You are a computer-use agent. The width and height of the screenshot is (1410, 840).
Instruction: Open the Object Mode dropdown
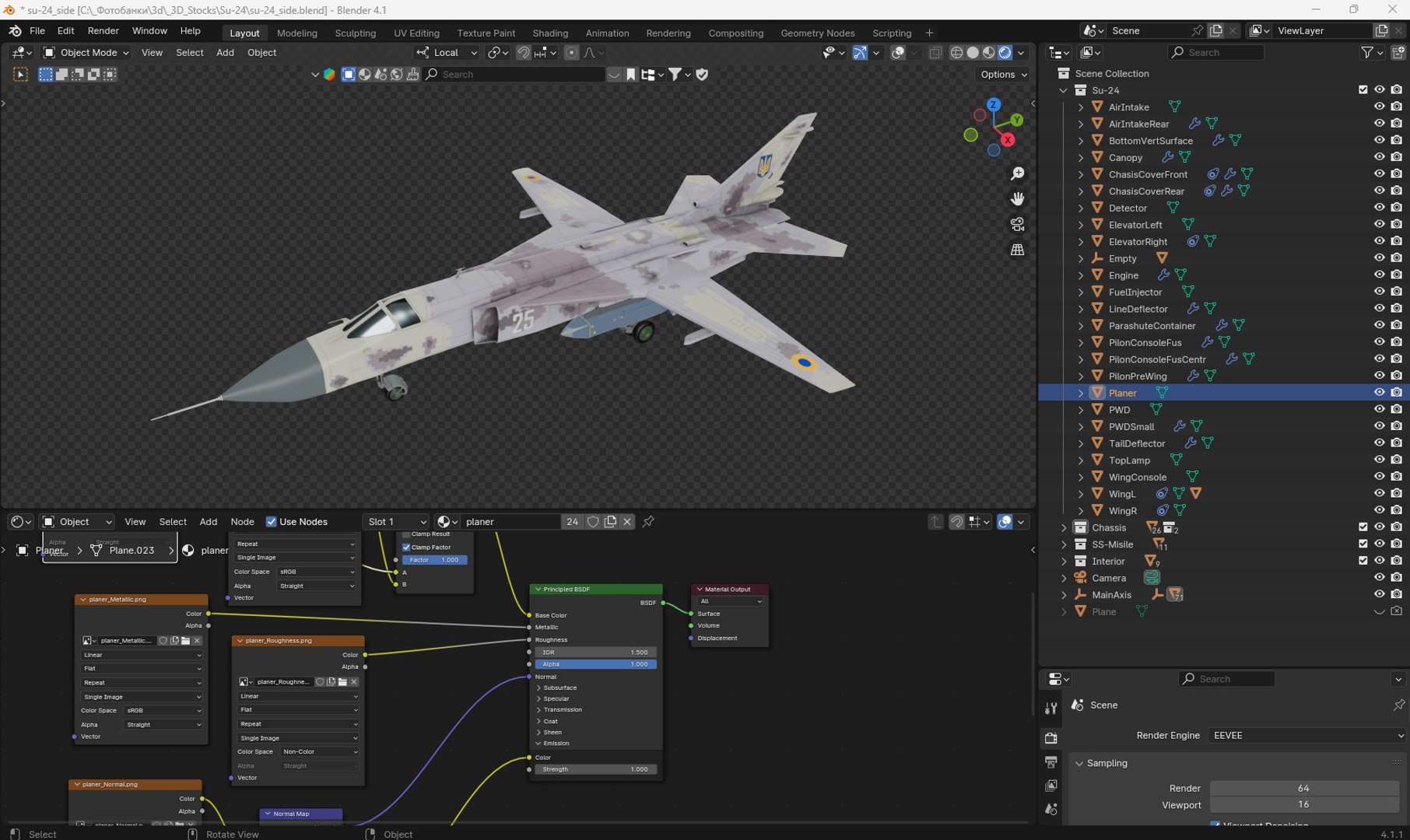pyautogui.click(x=86, y=53)
